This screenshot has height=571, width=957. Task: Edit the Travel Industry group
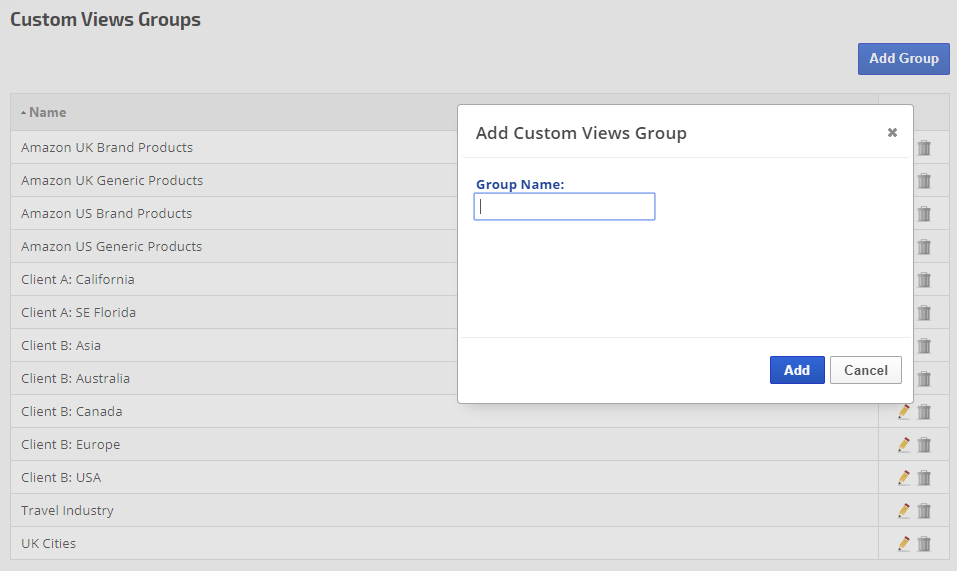pos(904,510)
